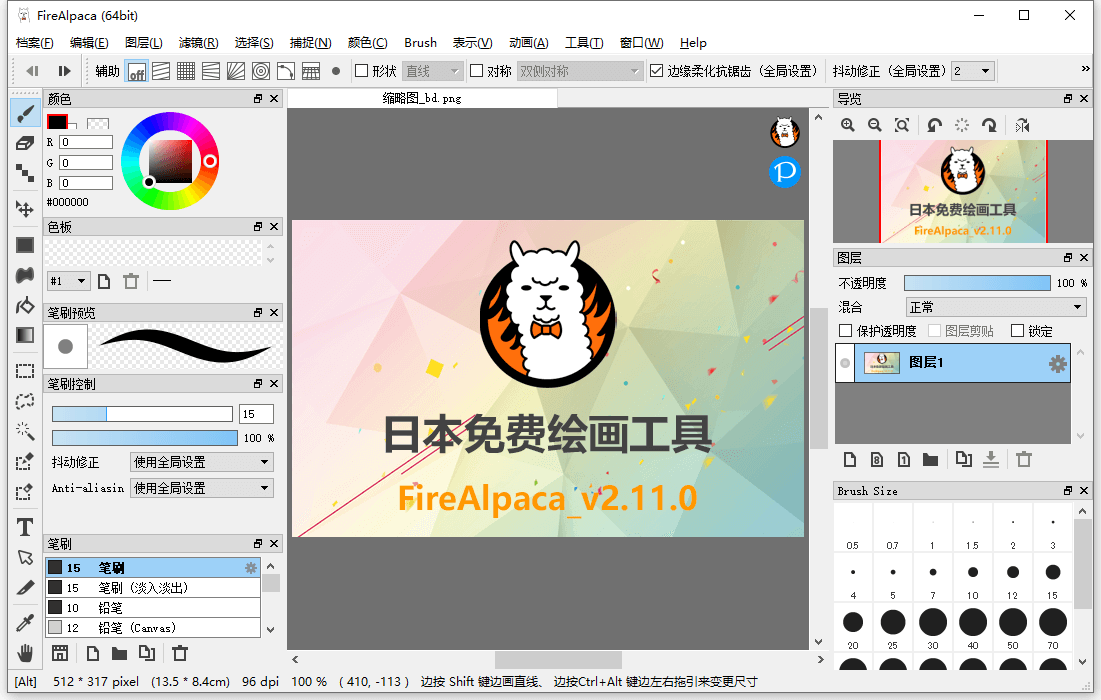Open the brush 抖动修正 dropdown

click(202, 462)
